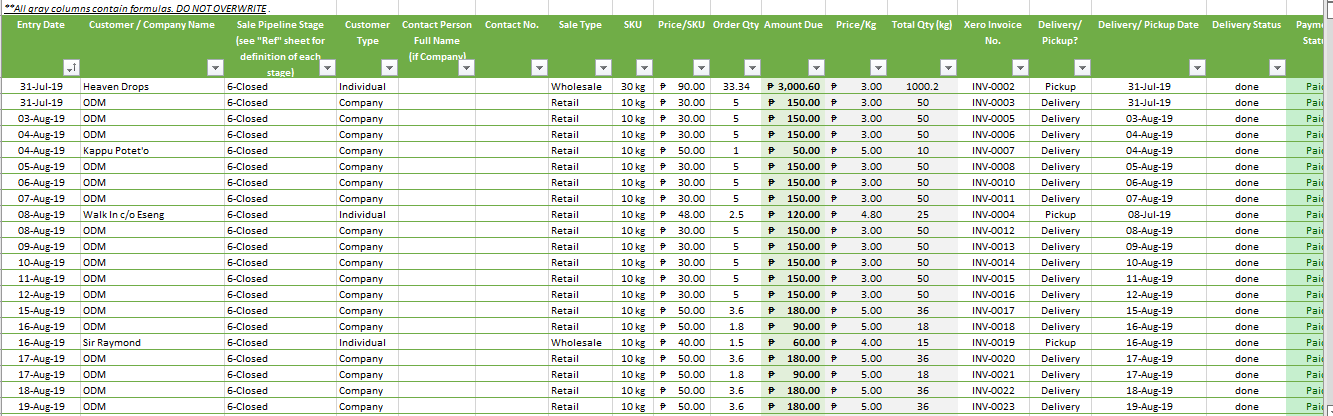Click the Sir Raymond customer cell

[112, 343]
